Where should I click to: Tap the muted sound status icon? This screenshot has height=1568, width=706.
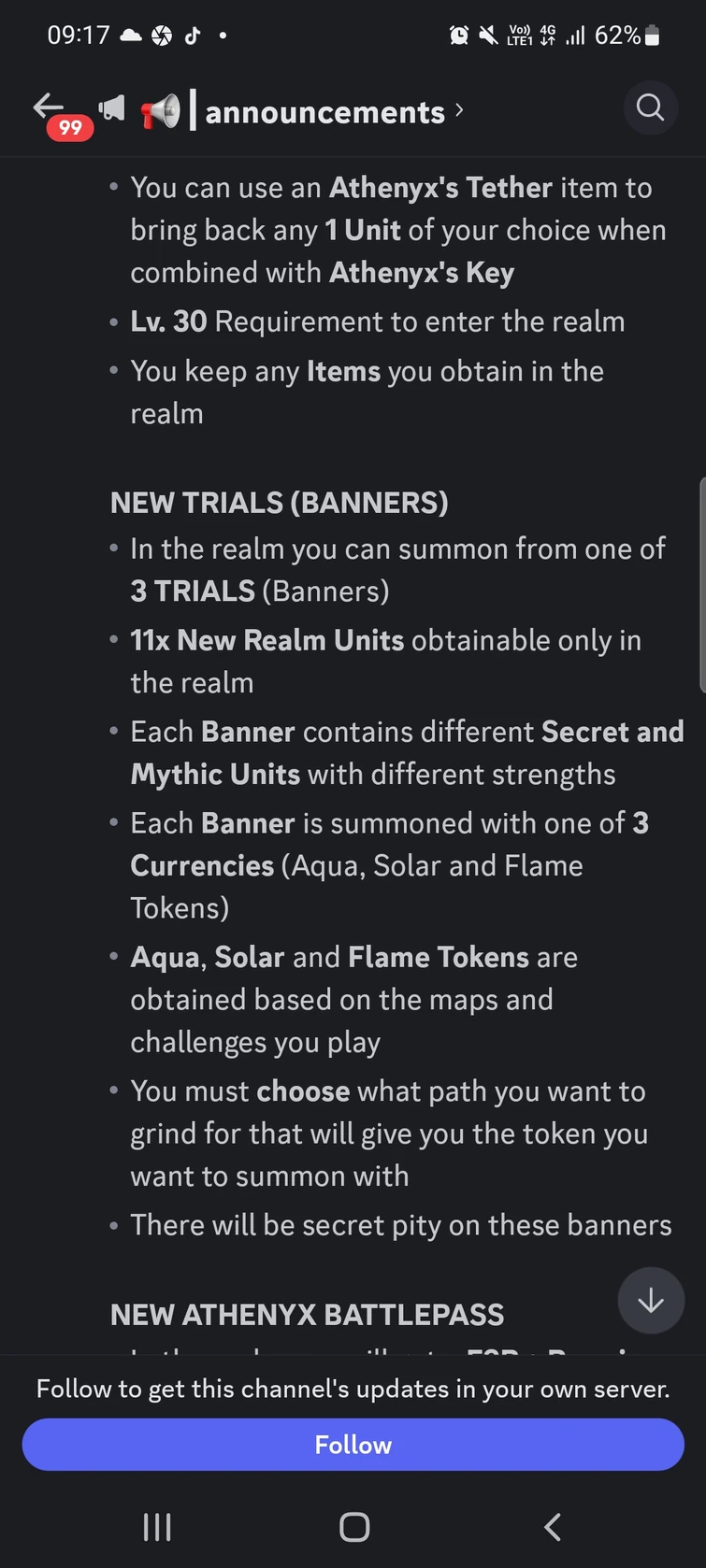[x=487, y=36]
